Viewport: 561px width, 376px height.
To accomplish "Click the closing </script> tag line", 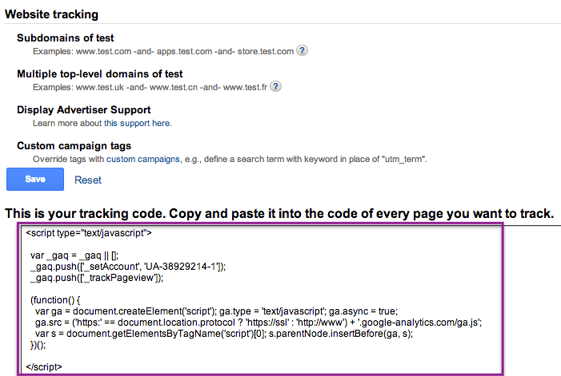I will (44, 367).
